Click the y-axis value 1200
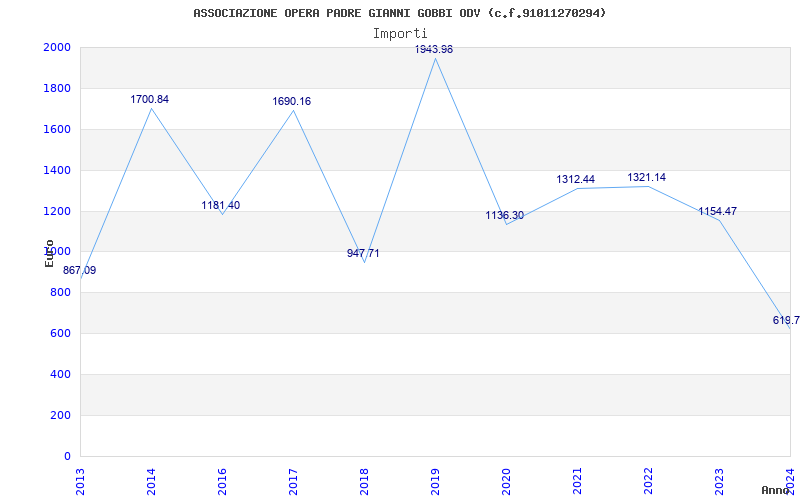The image size is (800, 500). click(56, 211)
